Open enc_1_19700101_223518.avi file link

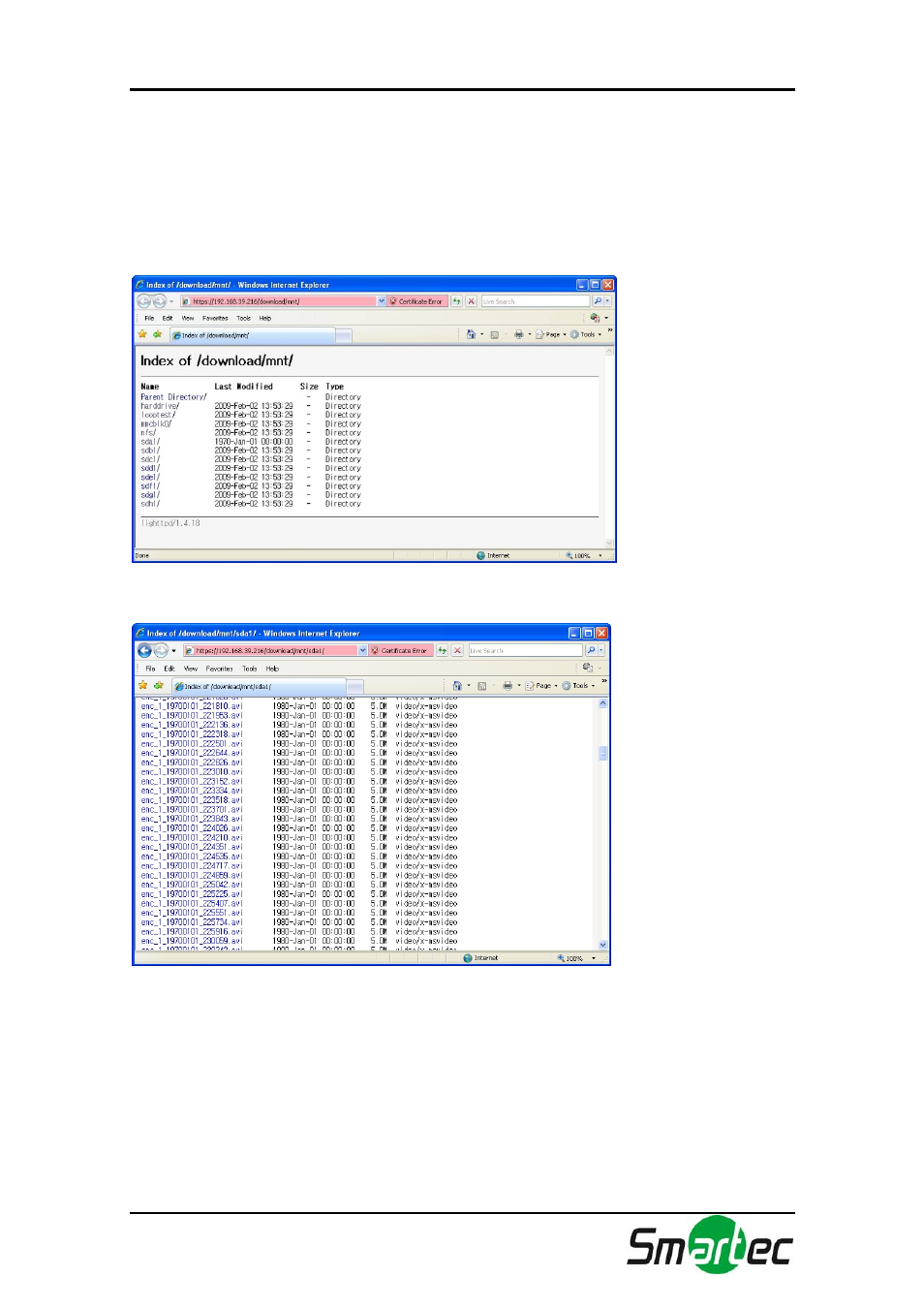(192, 800)
